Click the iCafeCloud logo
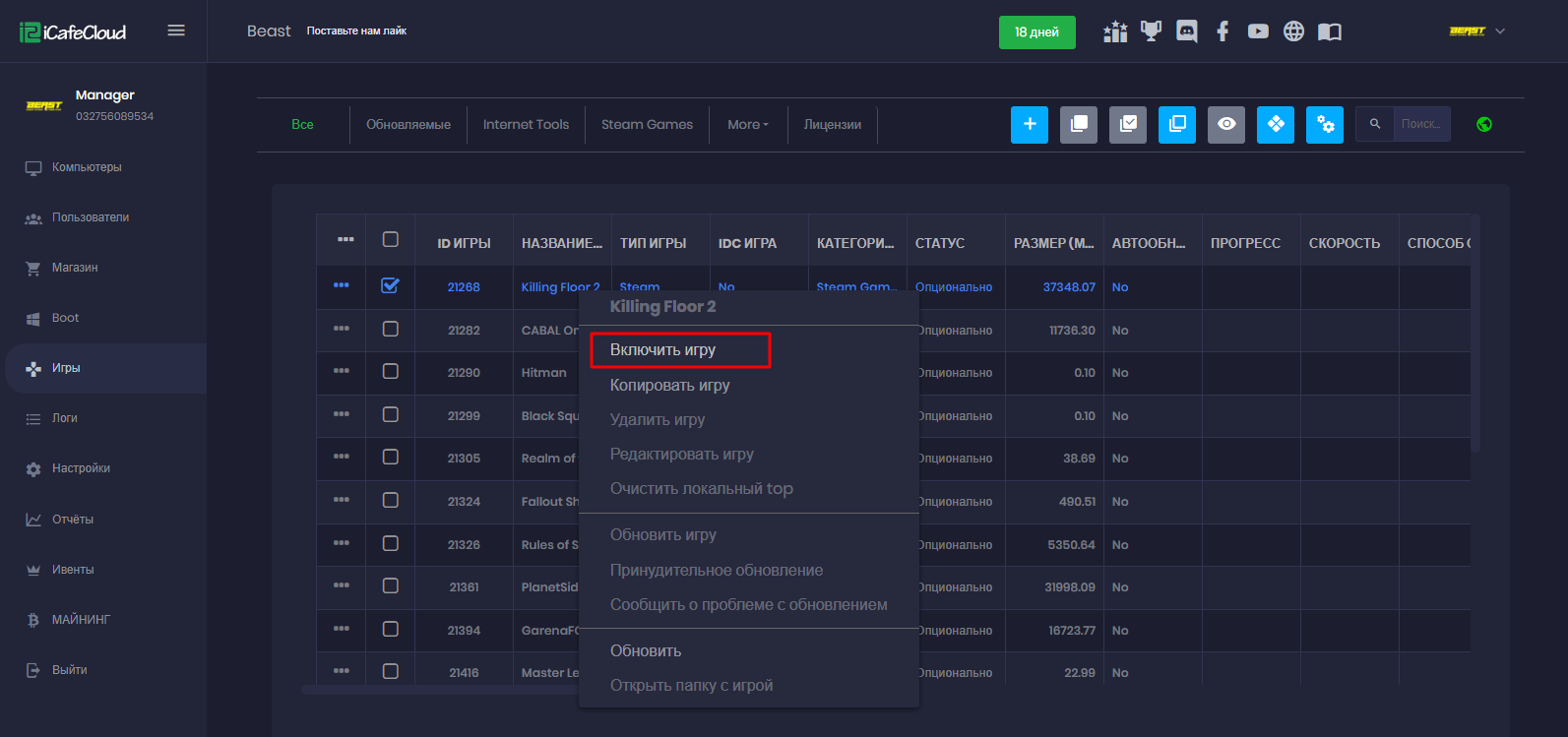This screenshot has width=1568, height=737. click(73, 31)
